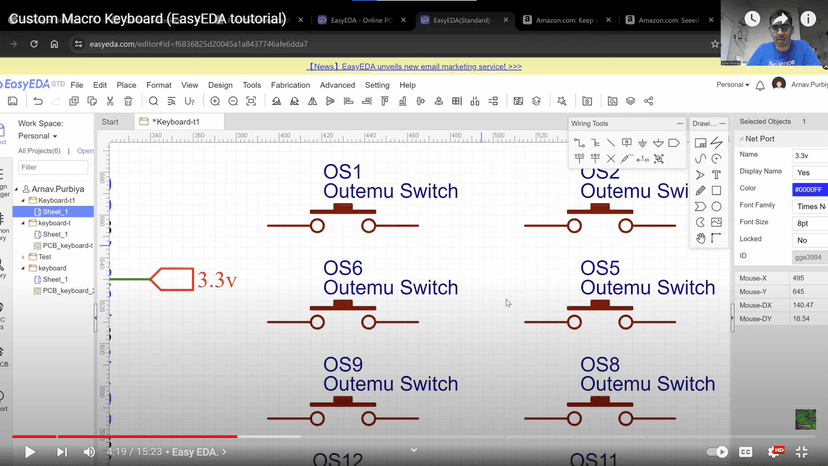Collapse the Keyboard-t1 project folder
This screenshot has width=828, height=466.
[x=23, y=201]
